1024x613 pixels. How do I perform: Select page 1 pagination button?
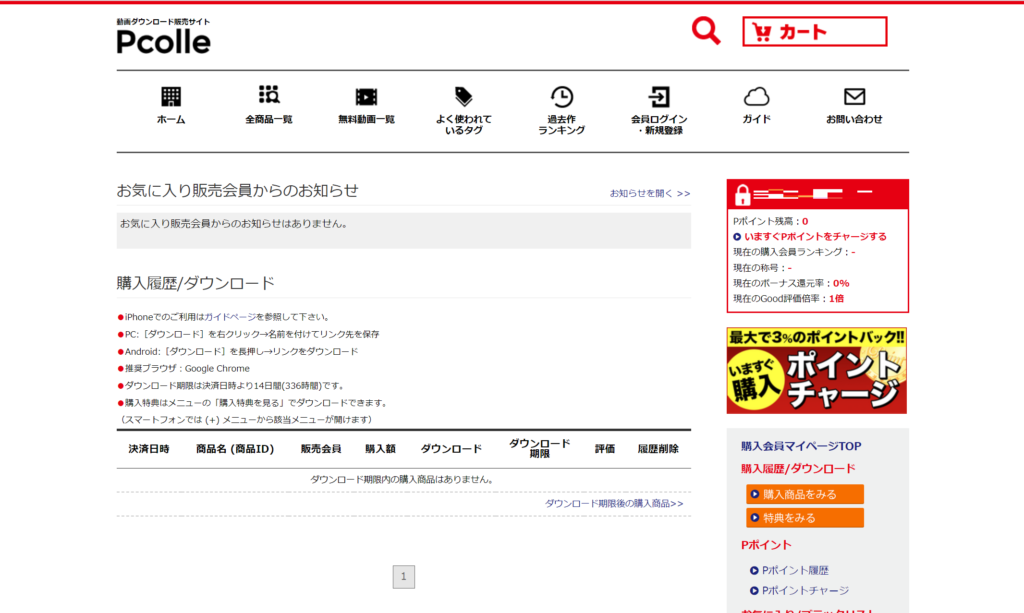pos(403,577)
